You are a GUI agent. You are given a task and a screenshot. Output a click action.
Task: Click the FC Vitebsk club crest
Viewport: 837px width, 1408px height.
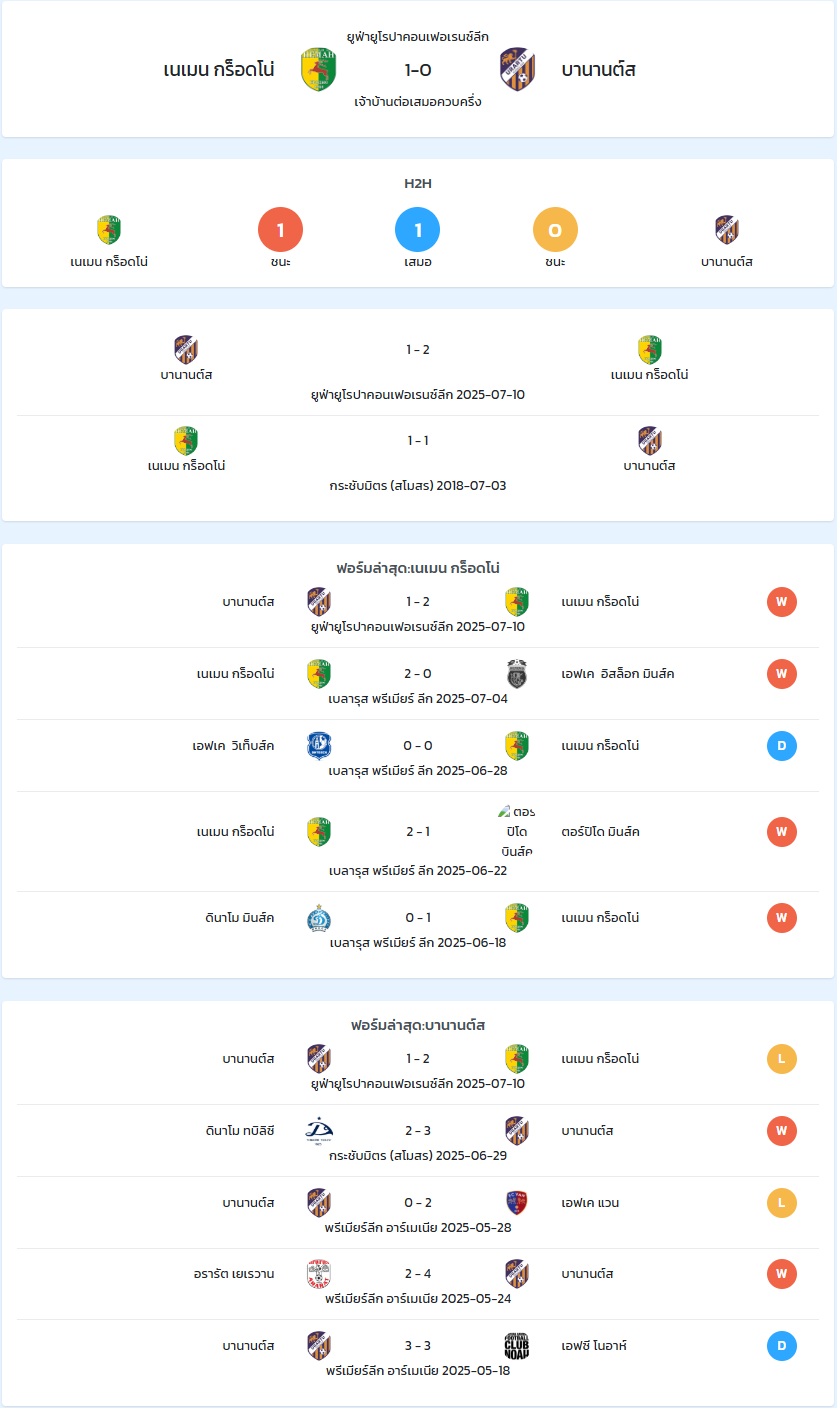click(x=319, y=746)
